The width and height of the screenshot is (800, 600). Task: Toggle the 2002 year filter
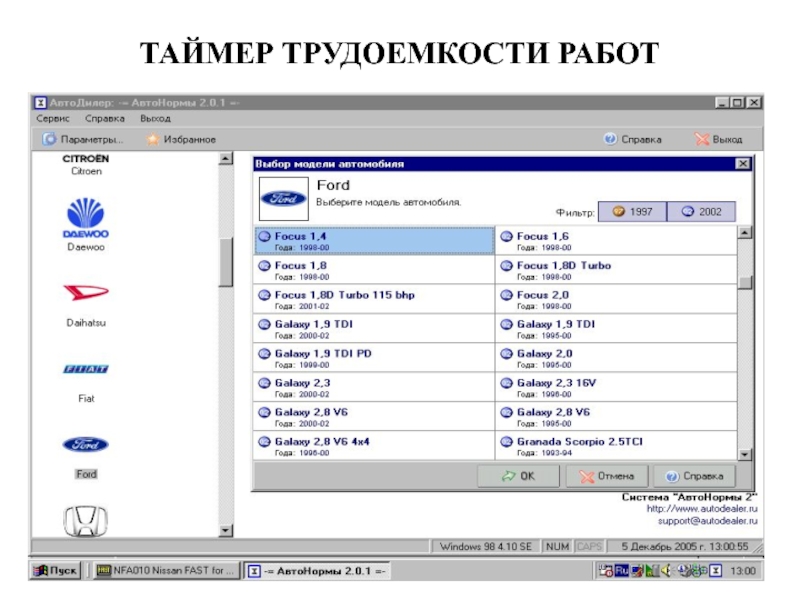click(702, 212)
